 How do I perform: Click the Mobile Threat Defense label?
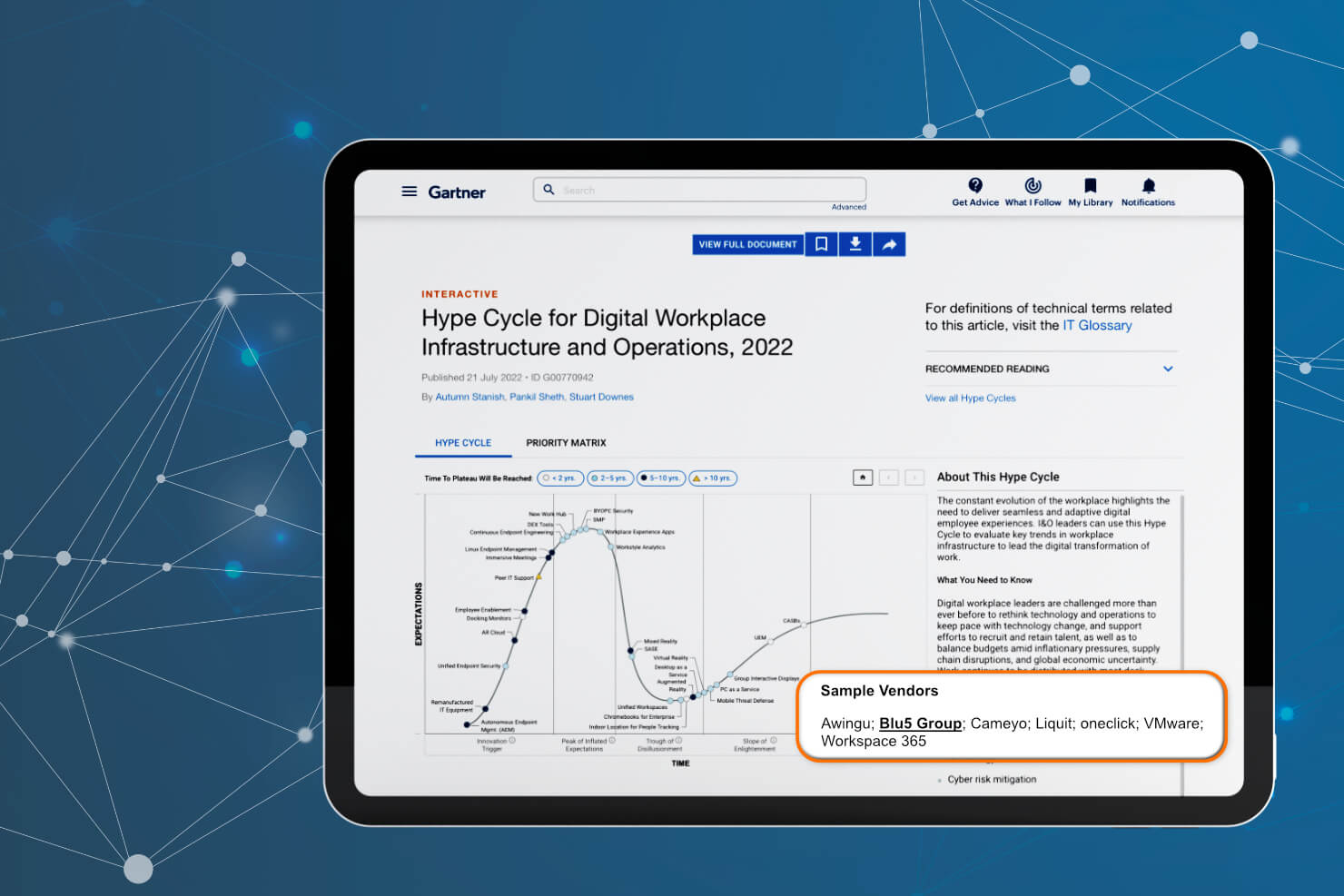pos(745,701)
